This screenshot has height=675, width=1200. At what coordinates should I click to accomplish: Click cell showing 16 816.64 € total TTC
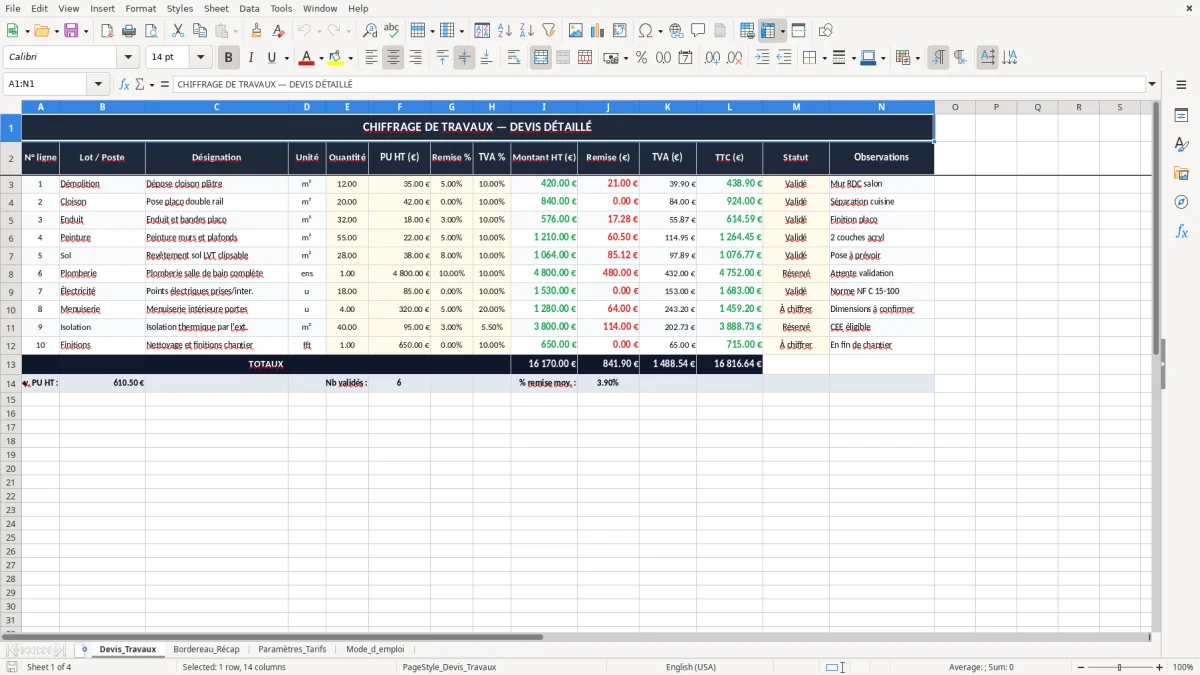729,364
